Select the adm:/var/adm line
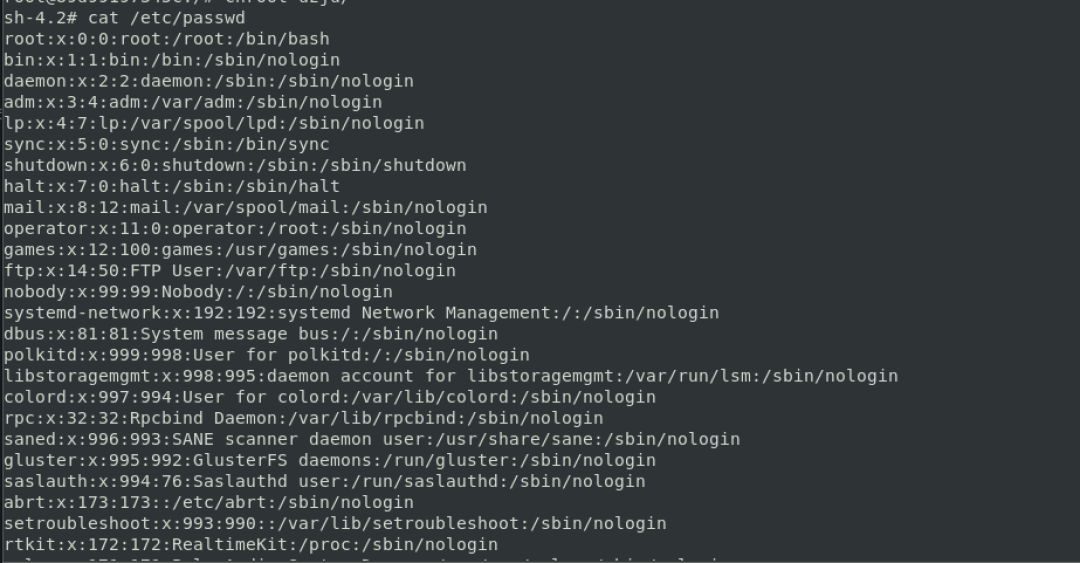This screenshot has height=563, width=1080. tap(193, 102)
